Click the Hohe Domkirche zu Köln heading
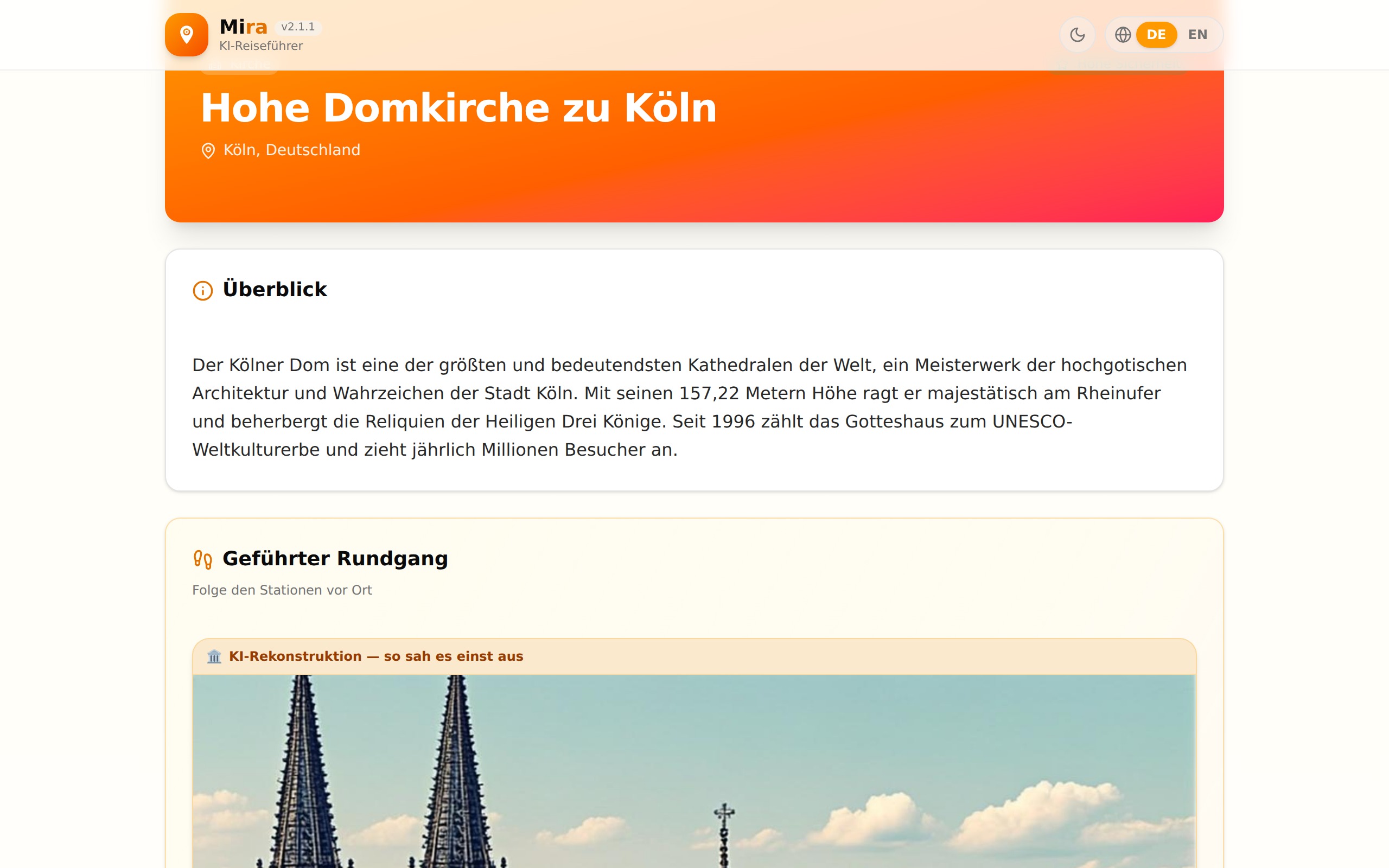This screenshot has height=868, width=1389. click(458, 108)
